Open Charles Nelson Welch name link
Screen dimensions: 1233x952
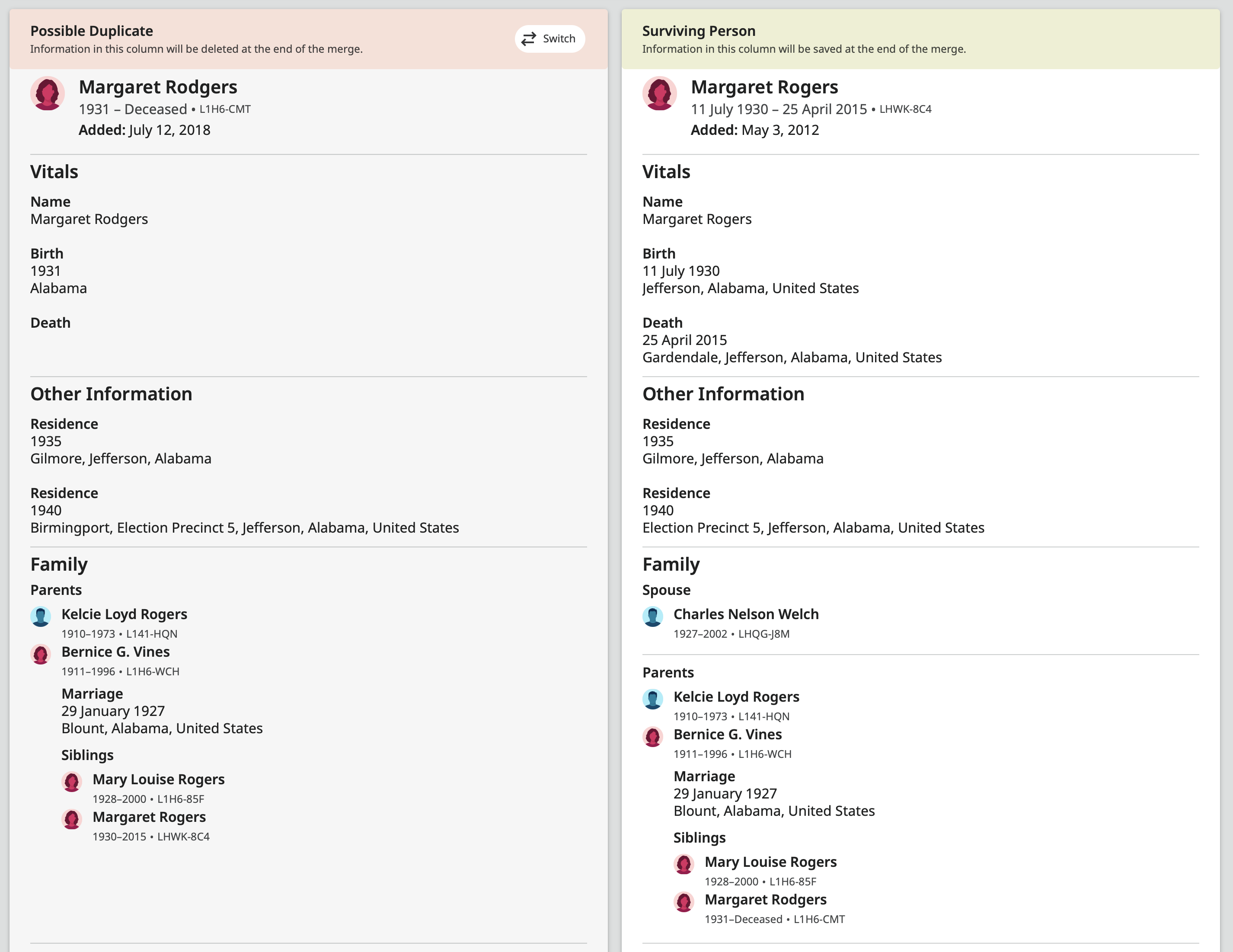[746, 614]
